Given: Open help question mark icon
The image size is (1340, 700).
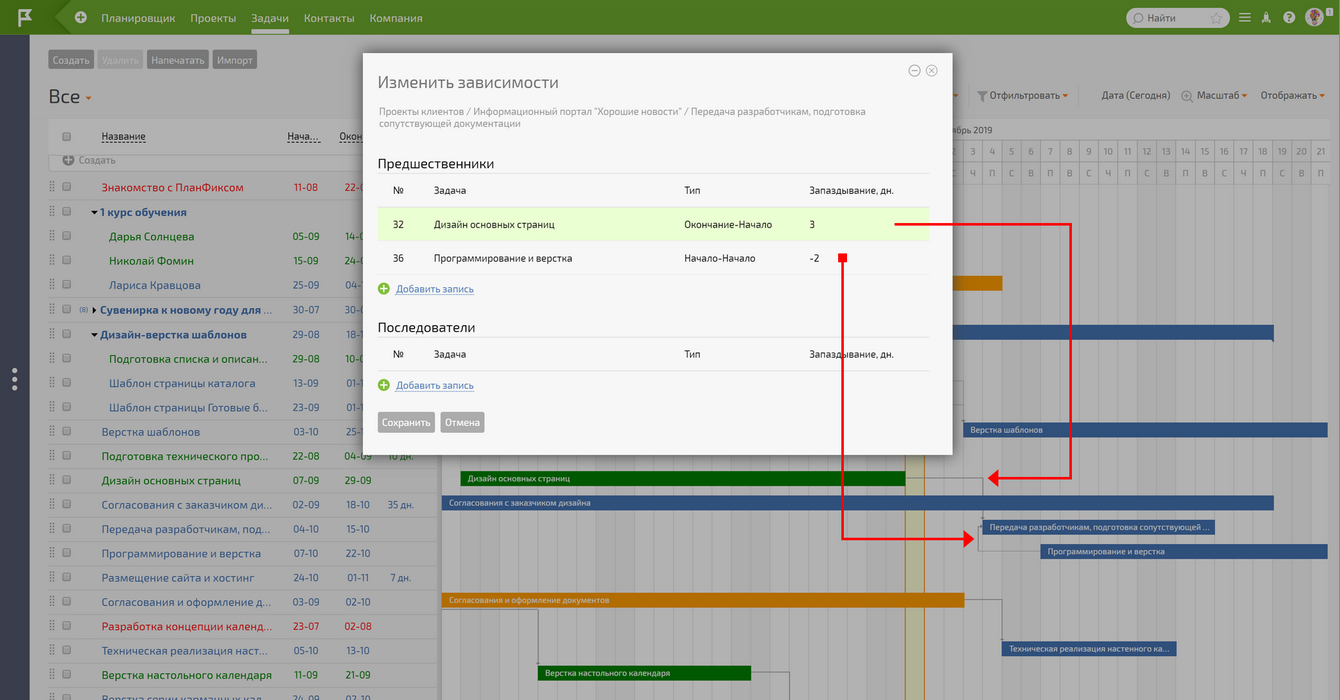Looking at the screenshot, I should tap(1289, 18).
